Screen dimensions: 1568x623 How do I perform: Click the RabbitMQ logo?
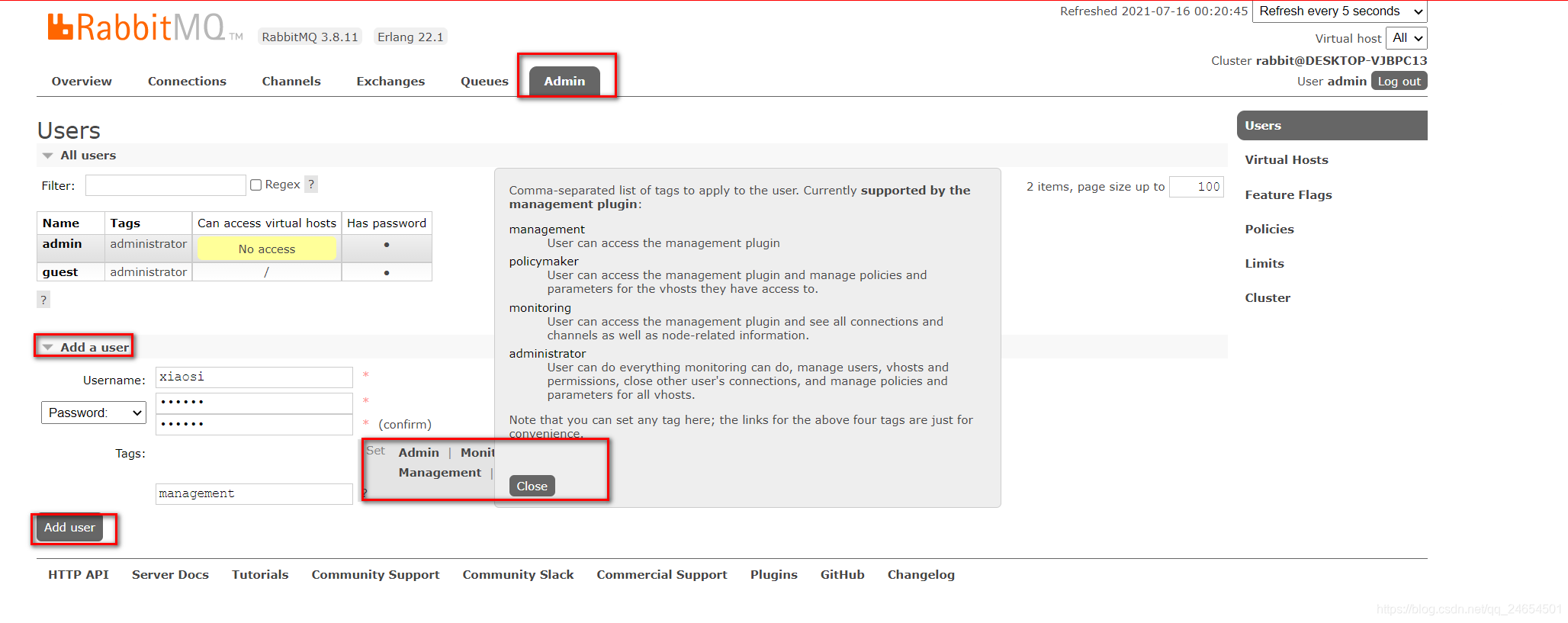[145, 27]
